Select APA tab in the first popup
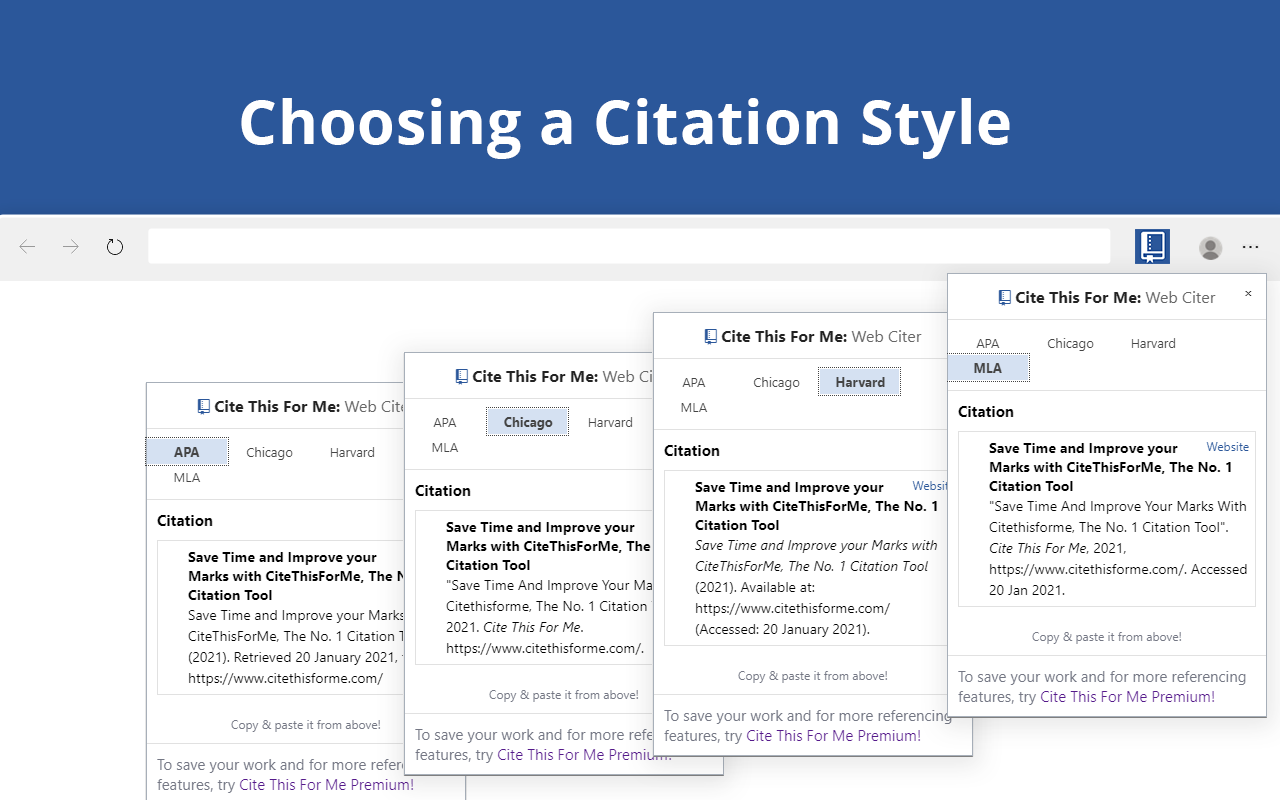 187,452
